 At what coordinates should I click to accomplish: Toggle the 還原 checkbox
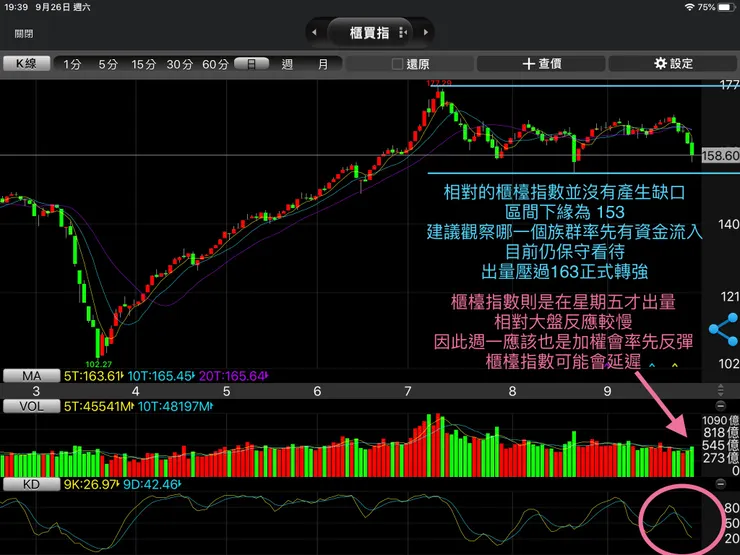[x=397, y=64]
